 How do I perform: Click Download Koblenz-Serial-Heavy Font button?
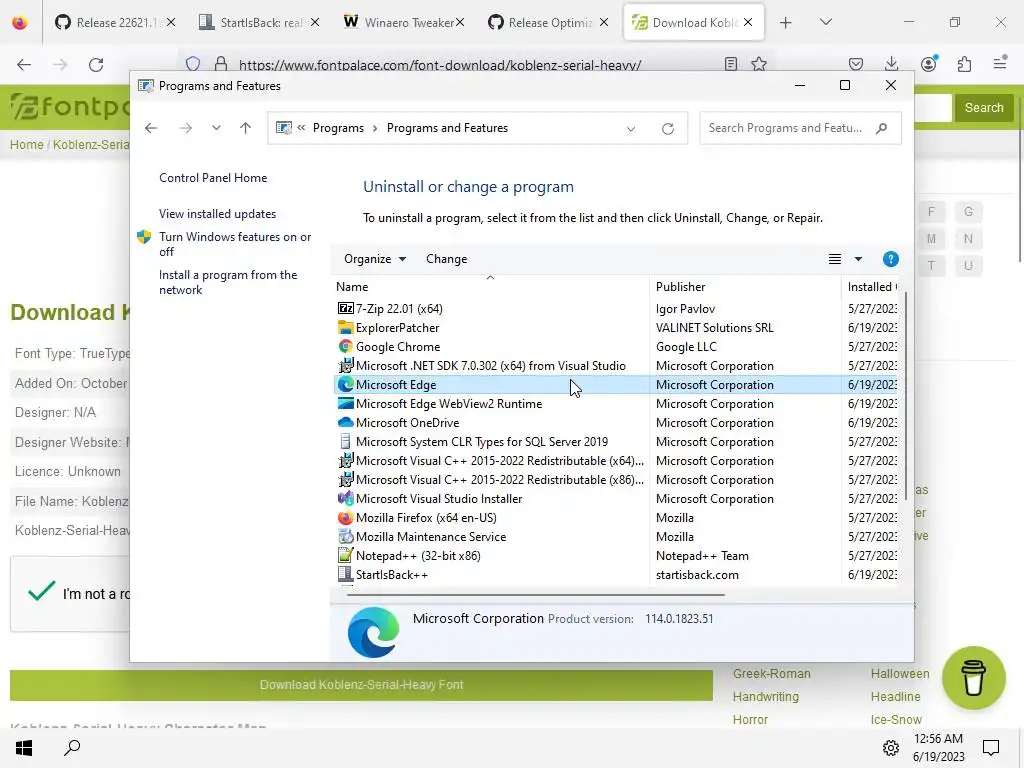[361, 685]
